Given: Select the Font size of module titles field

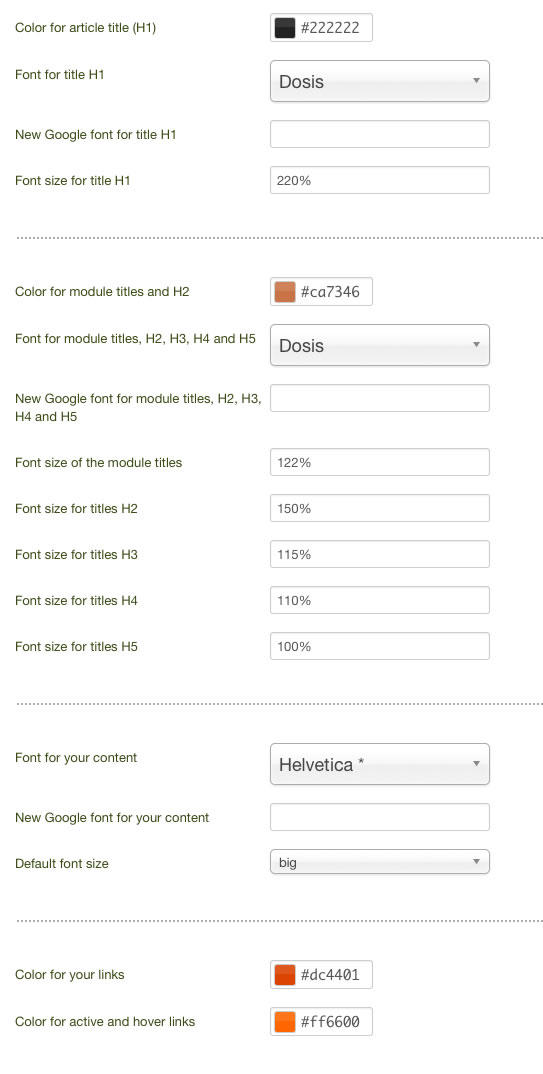Looking at the screenshot, I should tap(380, 462).
